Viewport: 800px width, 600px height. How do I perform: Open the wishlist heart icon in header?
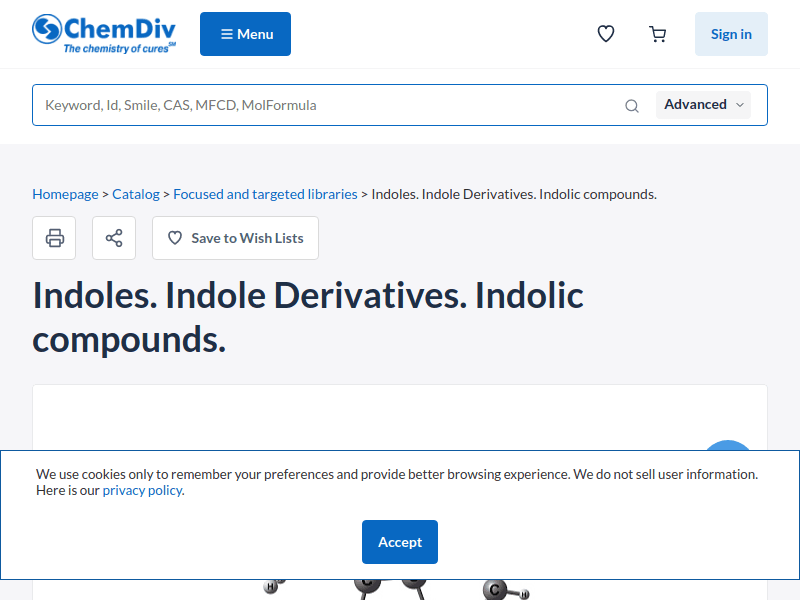coord(606,34)
